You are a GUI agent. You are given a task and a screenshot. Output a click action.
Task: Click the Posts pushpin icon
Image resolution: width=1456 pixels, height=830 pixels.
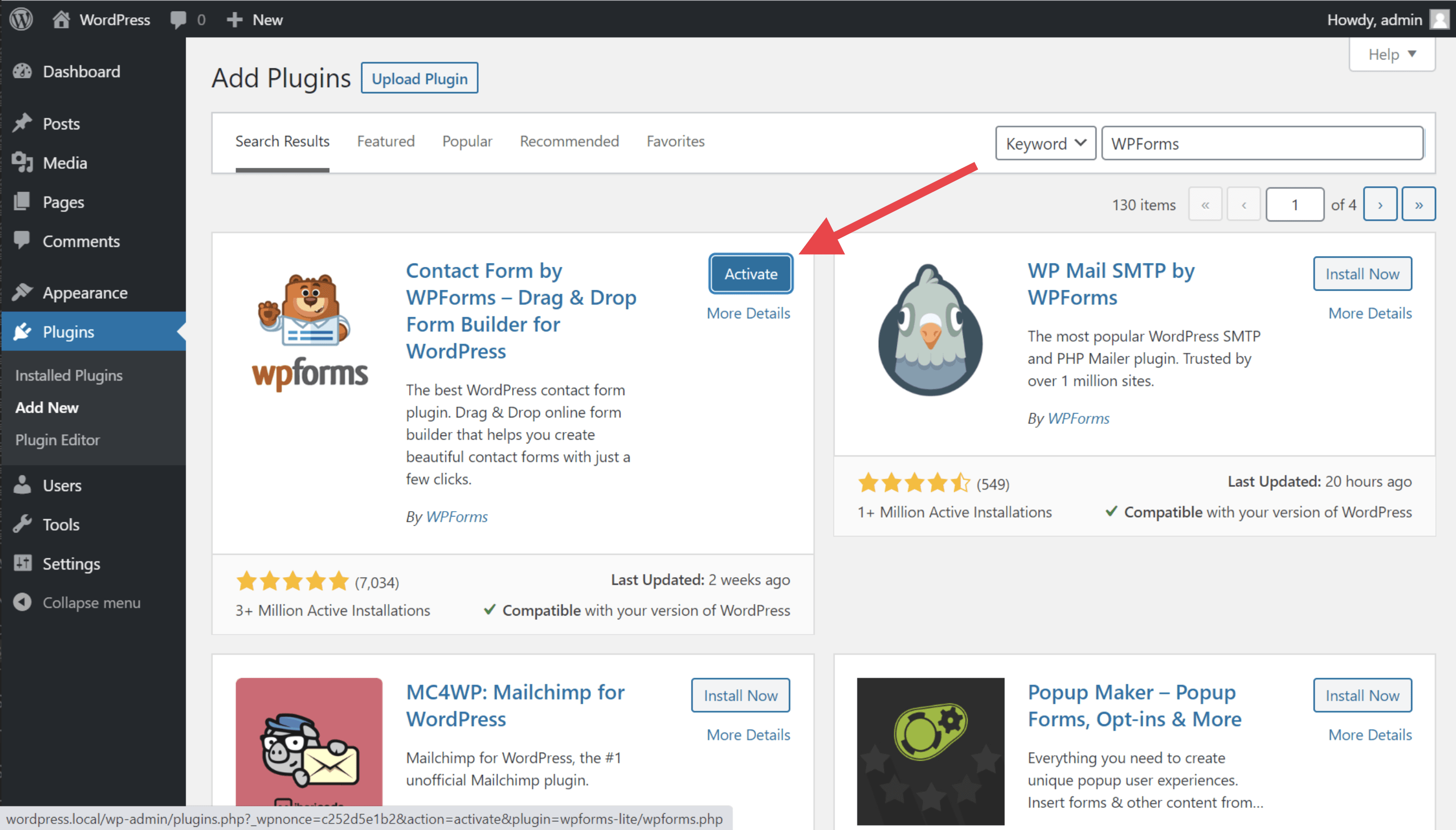pos(22,123)
